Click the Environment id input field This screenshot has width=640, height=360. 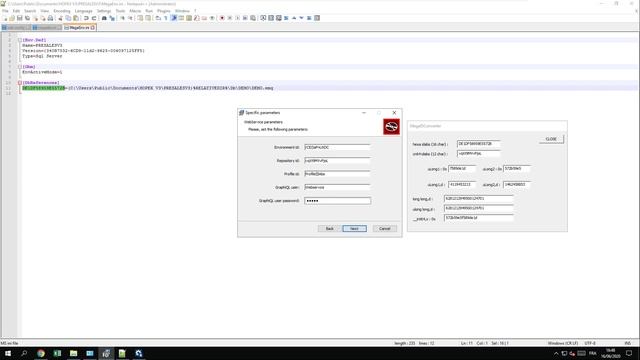tap(337, 147)
